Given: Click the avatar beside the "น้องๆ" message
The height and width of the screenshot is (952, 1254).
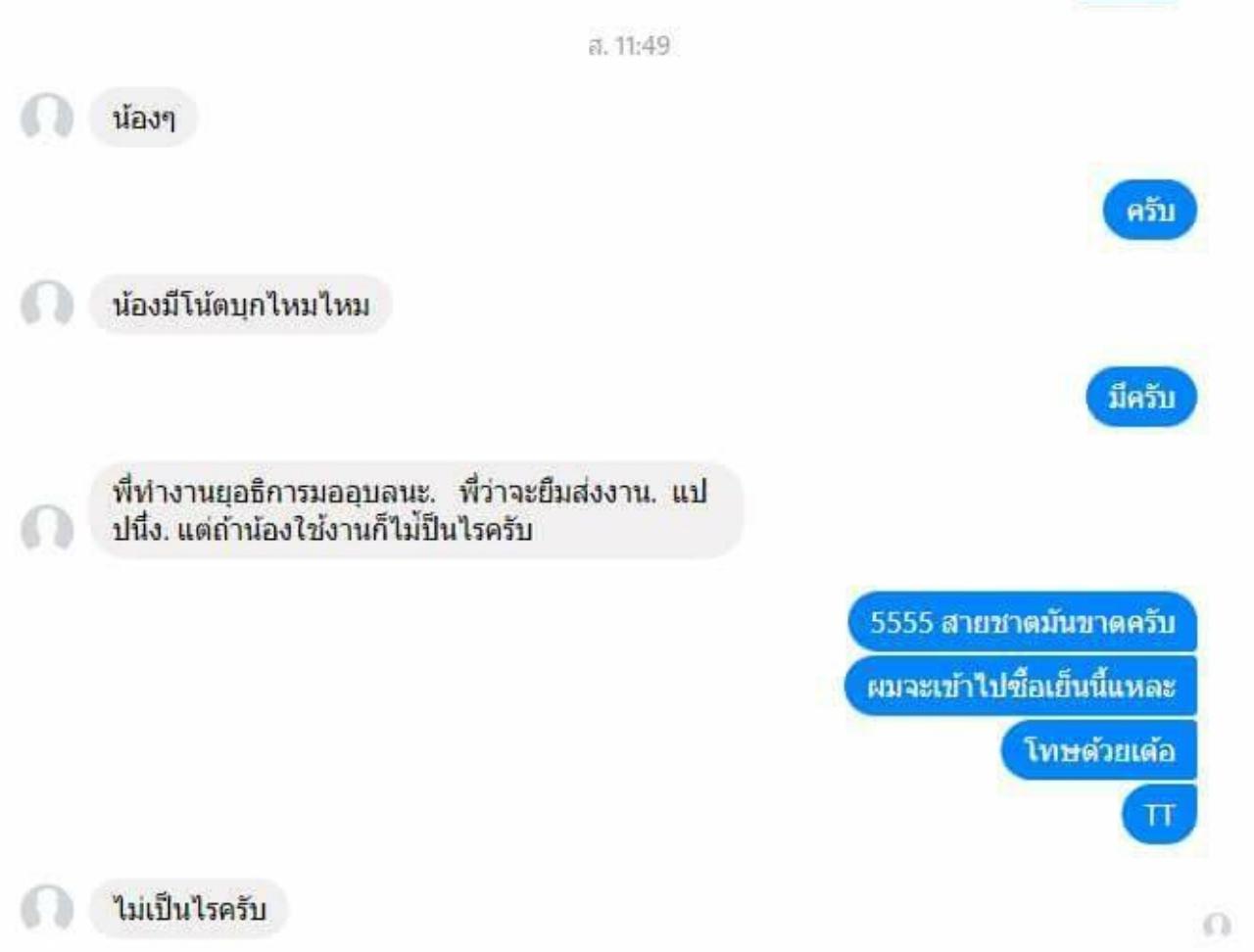Looking at the screenshot, I should (47, 119).
